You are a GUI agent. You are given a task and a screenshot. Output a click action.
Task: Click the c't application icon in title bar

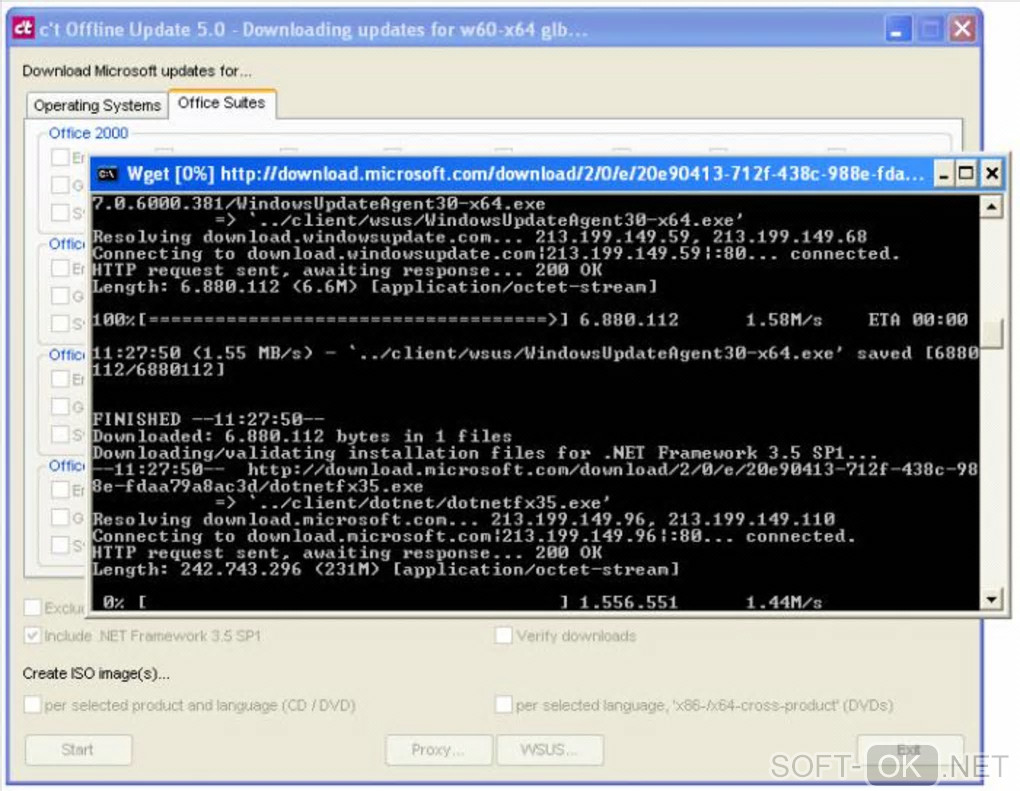(x=23, y=28)
